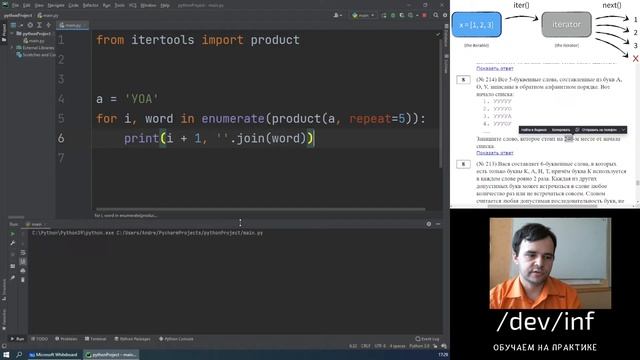Open Run panel gear options

click(429, 224)
